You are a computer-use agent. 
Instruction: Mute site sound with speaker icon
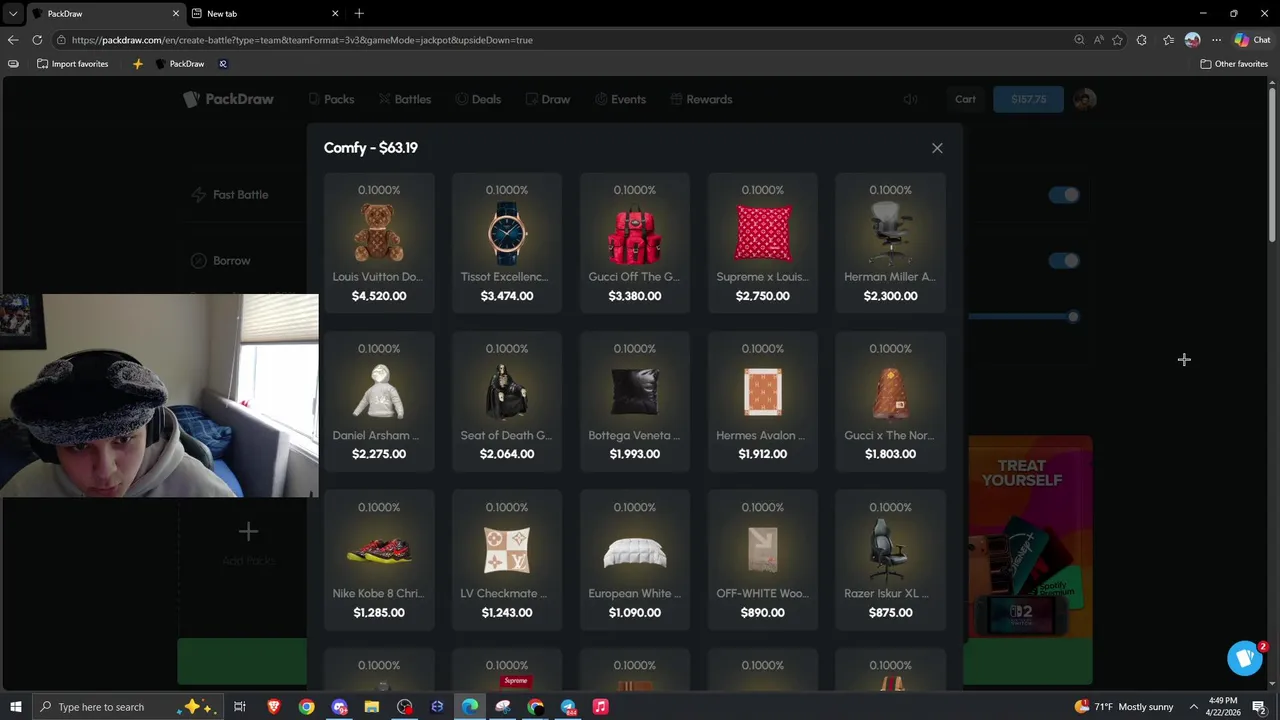pos(910,99)
